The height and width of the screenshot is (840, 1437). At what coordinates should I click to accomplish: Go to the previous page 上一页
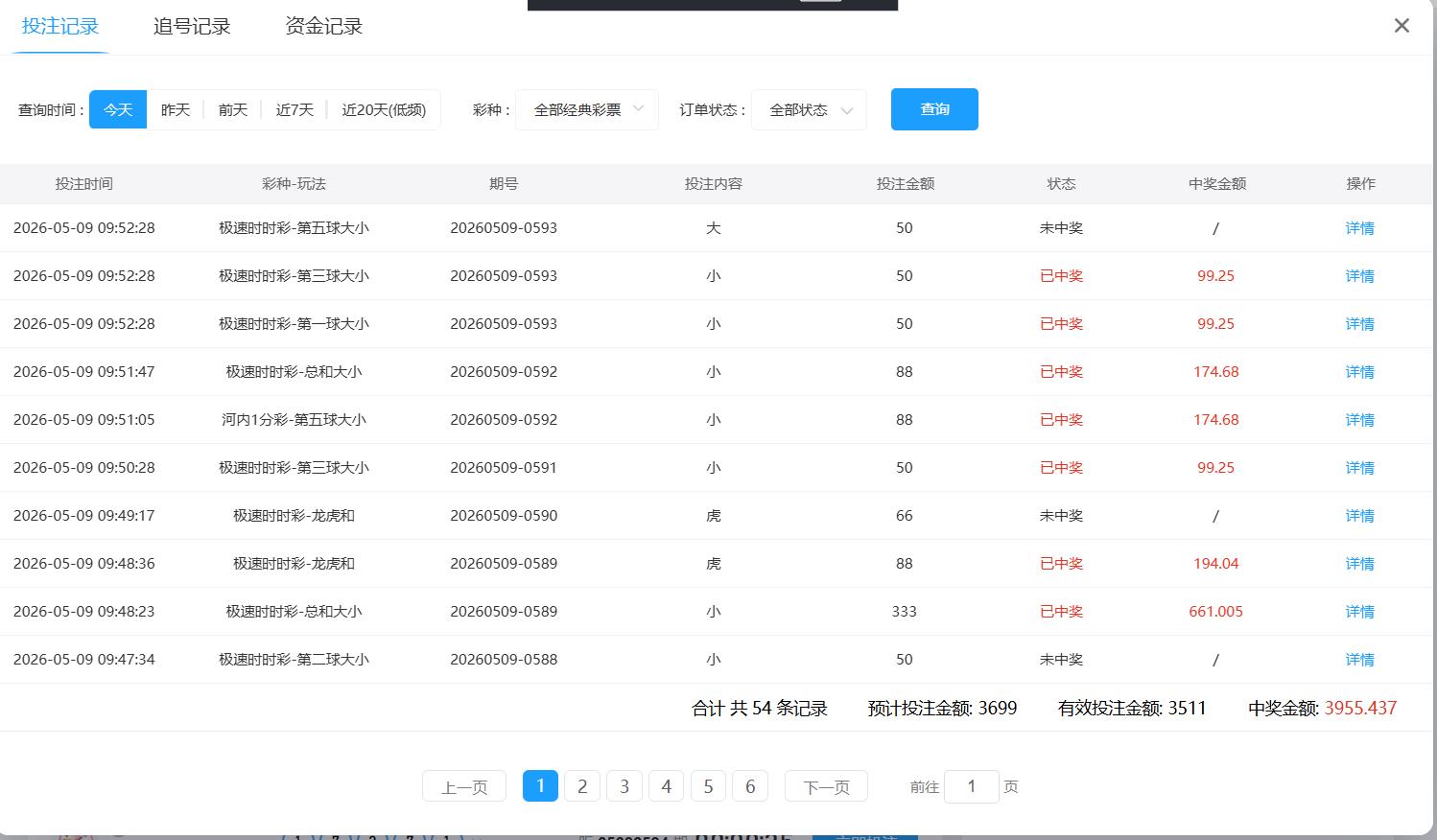click(x=464, y=786)
